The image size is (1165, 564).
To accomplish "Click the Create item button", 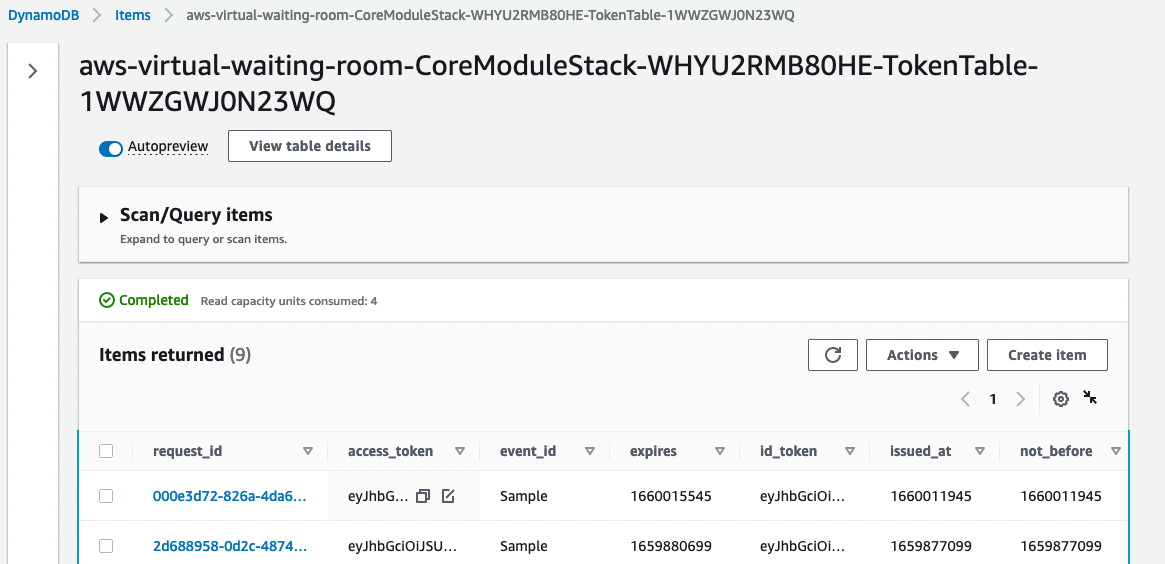I will [1047, 355].
